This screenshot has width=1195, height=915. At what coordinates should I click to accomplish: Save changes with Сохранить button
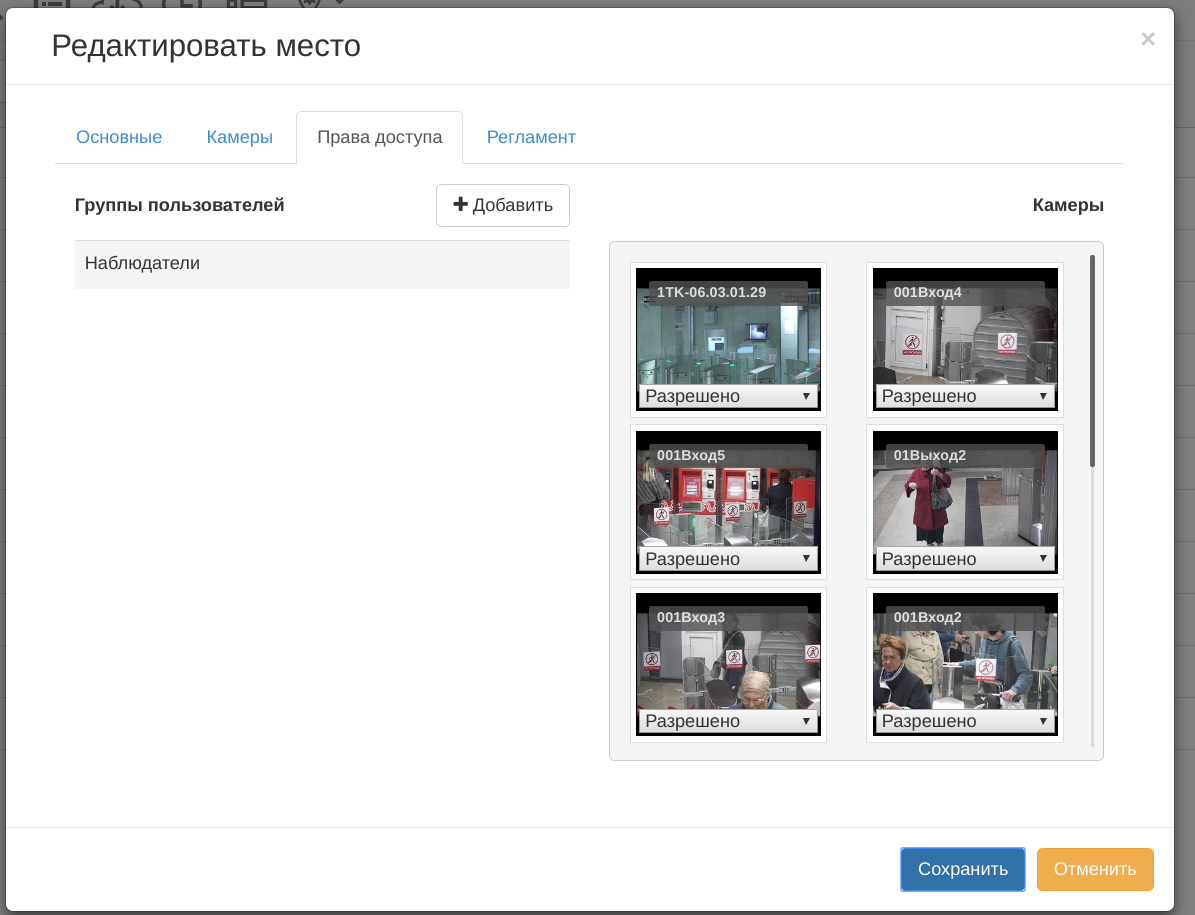pyautogui.click(x=963, y=869)
